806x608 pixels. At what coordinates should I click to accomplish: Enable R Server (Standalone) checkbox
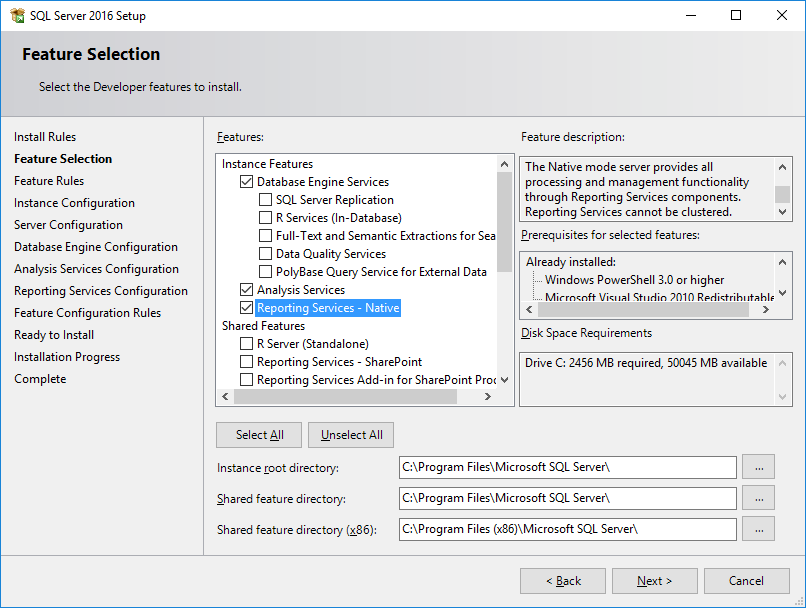click(247, 344)
